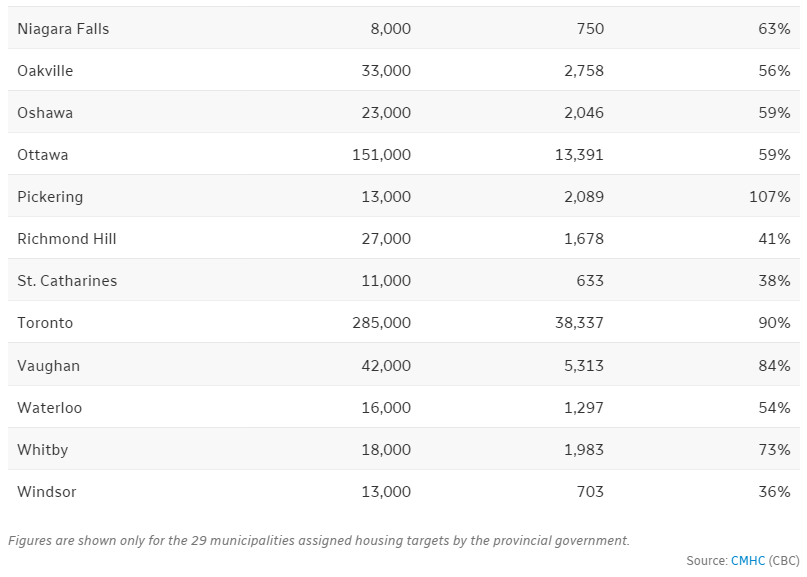Click the Vaughan row label
The height and width of the screenshot is (577, 807).
click(x=48, y=366)
